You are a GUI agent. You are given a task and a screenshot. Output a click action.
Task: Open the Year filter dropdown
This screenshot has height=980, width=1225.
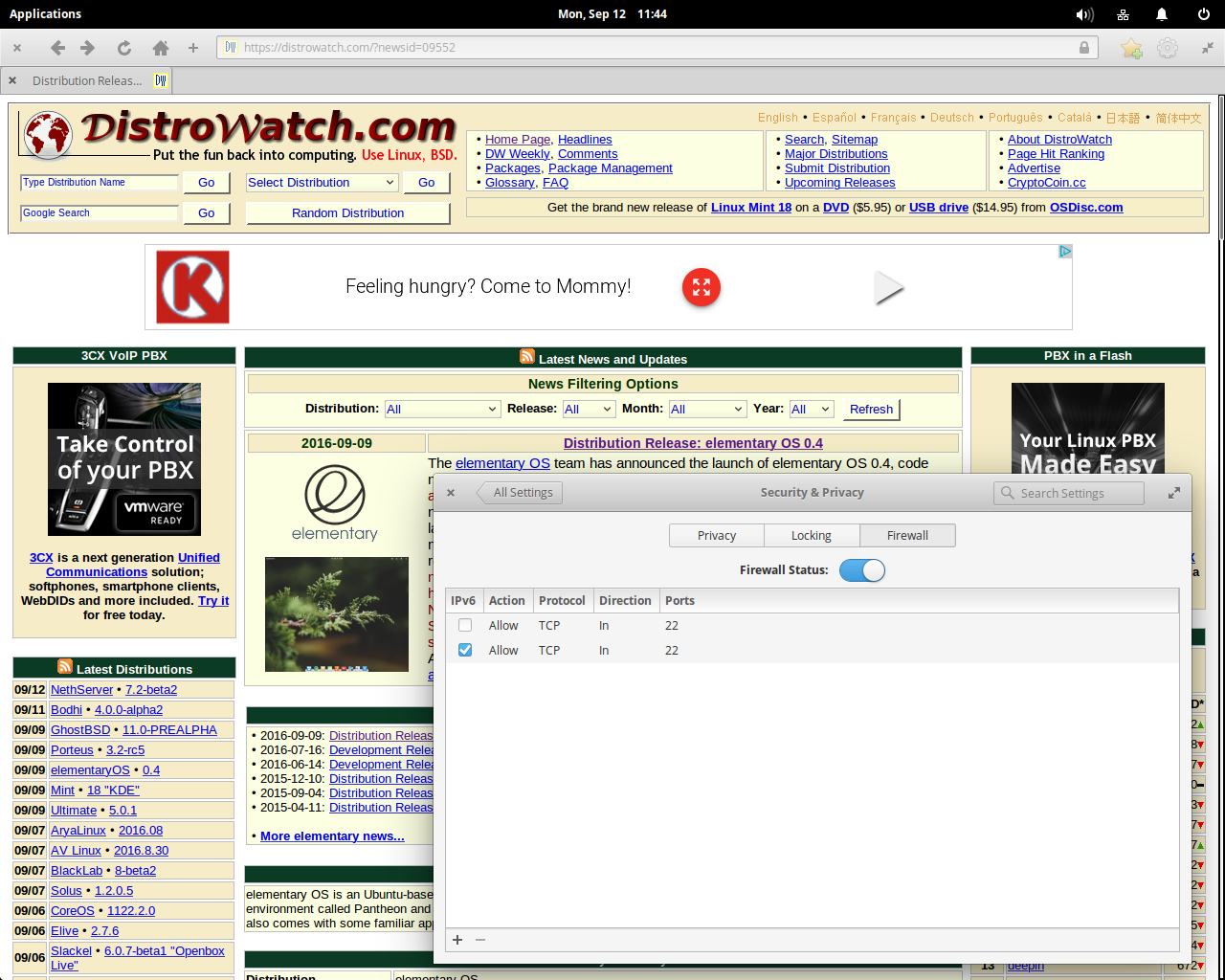tap(812, 410)
